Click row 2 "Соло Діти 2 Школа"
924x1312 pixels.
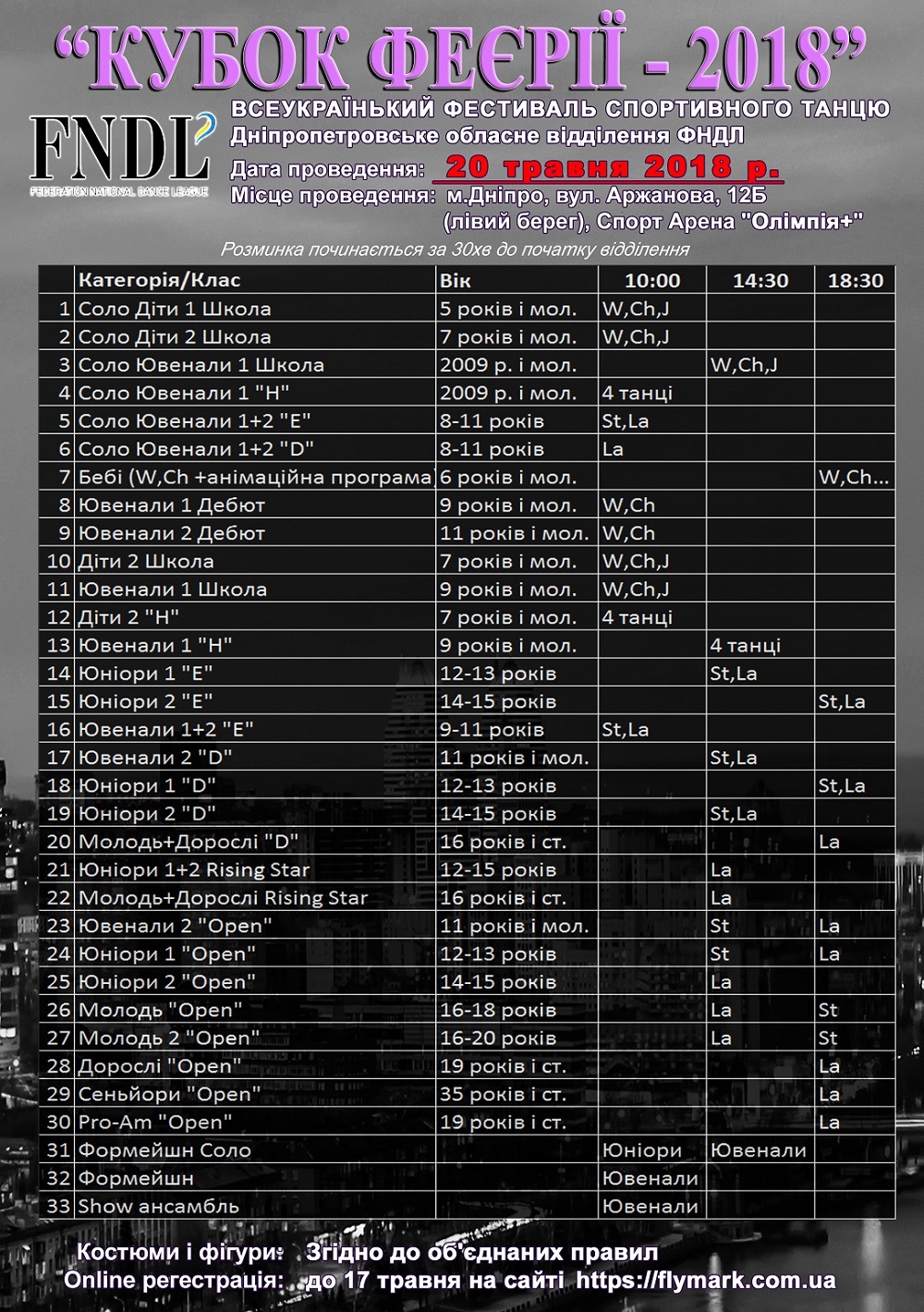(467, 336)
